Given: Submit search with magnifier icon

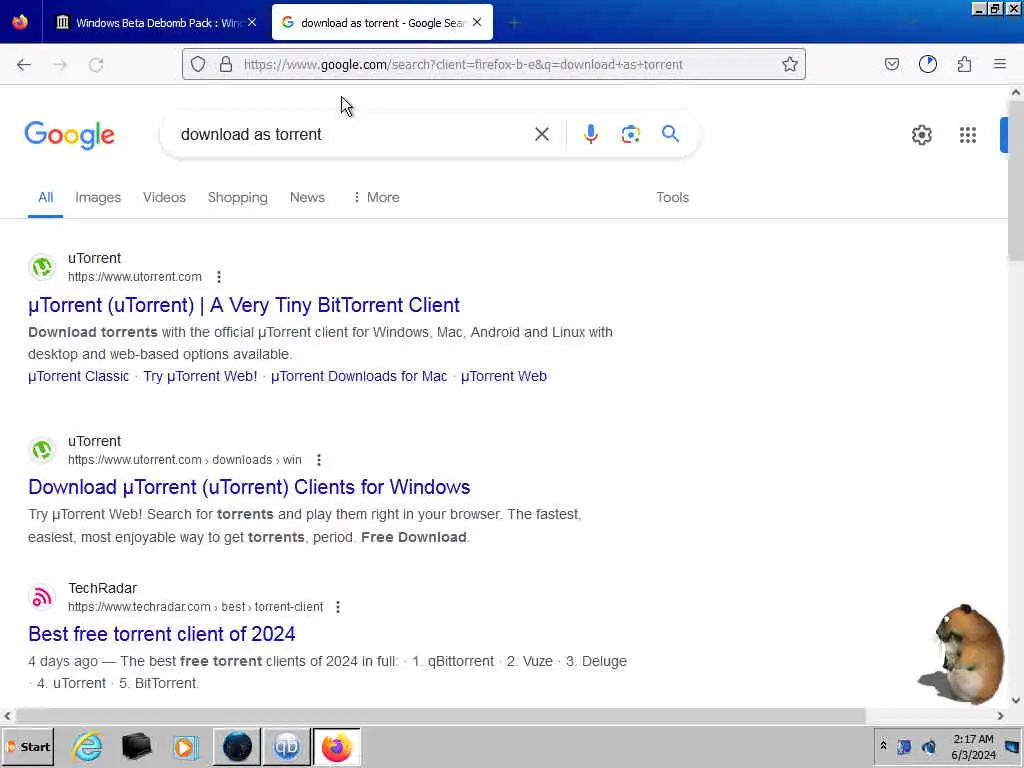Looking at the screenshot, I should point(671,134).
